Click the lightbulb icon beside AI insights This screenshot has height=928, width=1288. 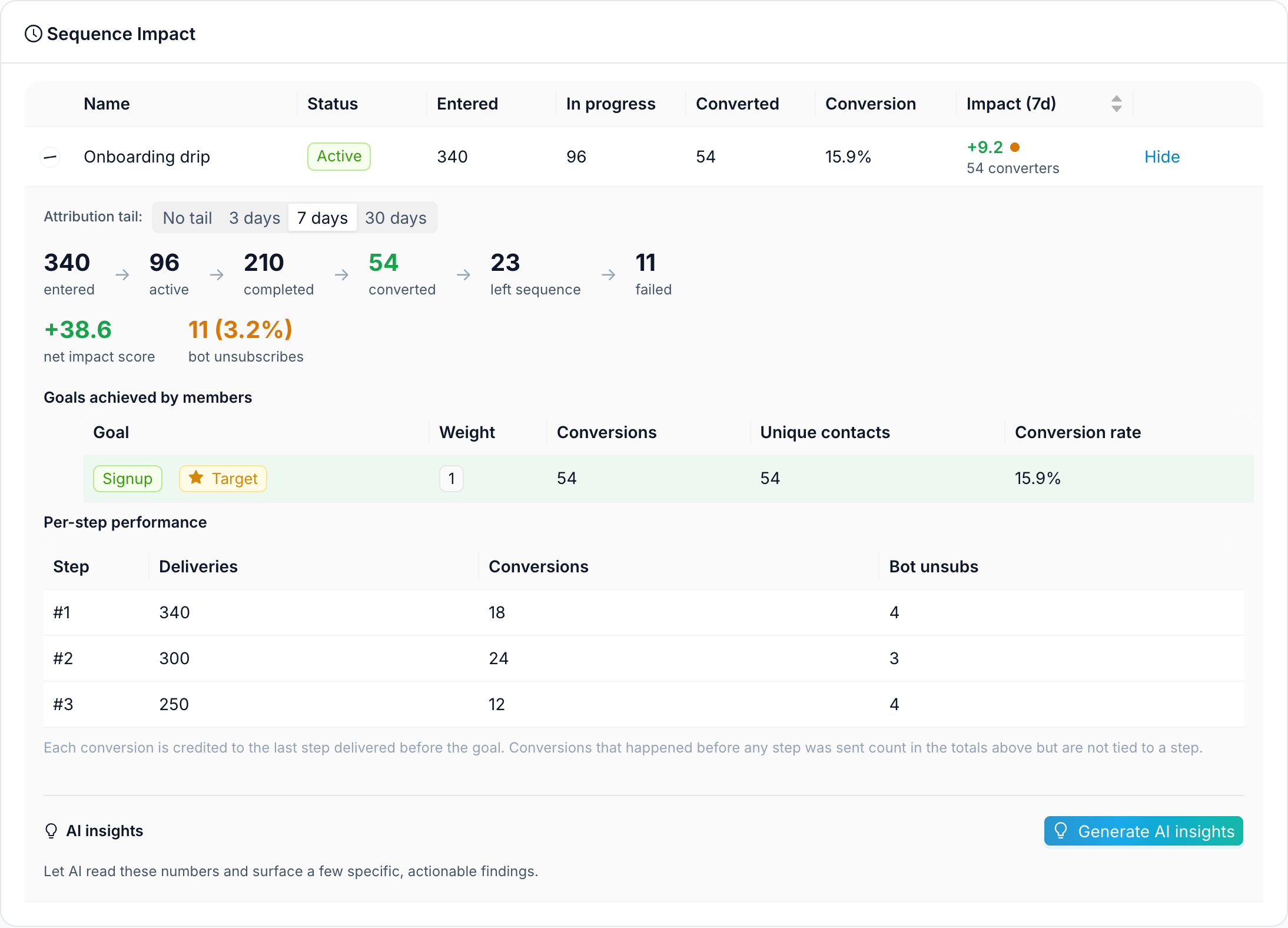pyautogui.click(x=51, y=831)
